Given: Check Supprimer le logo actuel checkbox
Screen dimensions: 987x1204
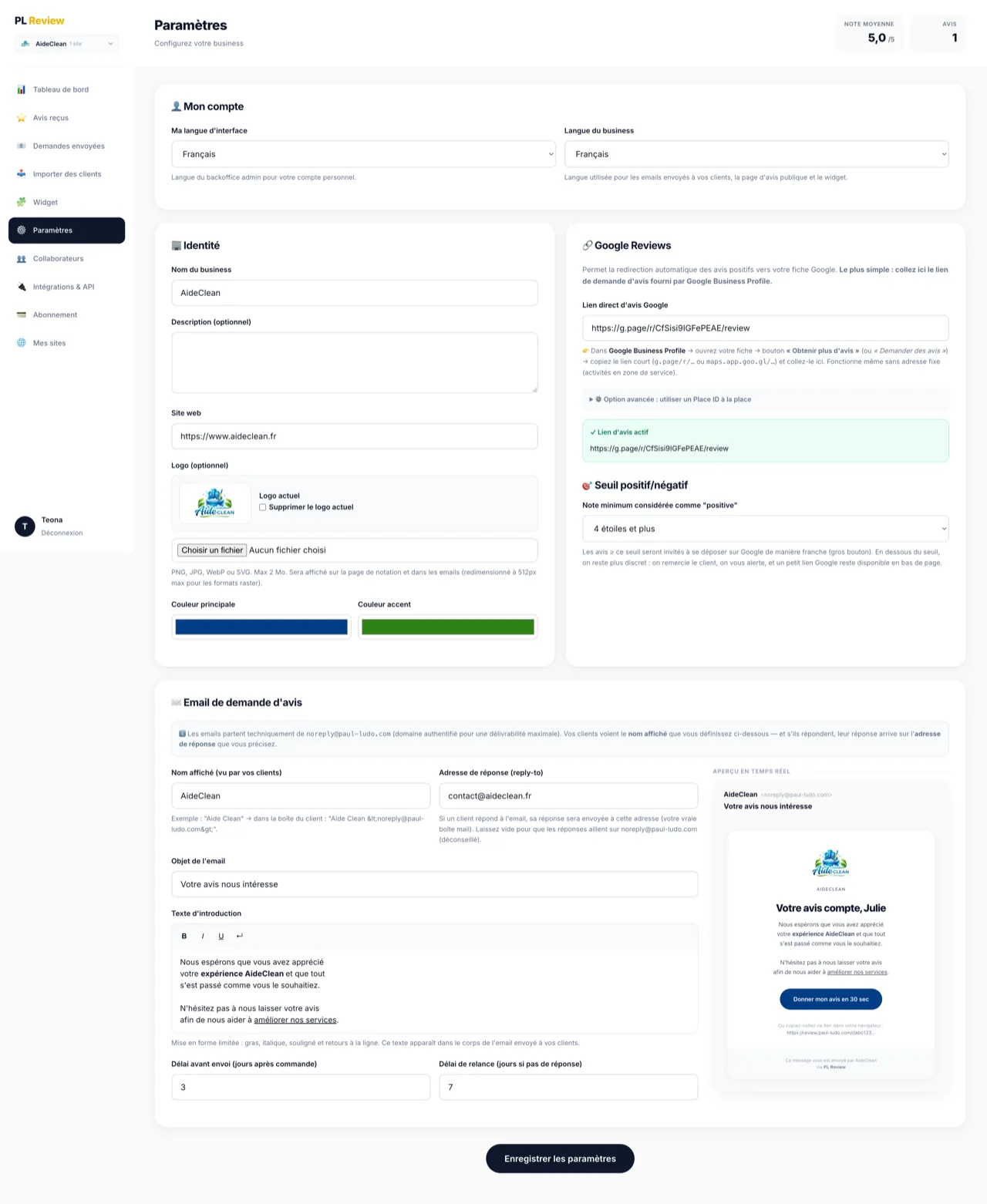Looking at the screenshot, I should point(263,507).
